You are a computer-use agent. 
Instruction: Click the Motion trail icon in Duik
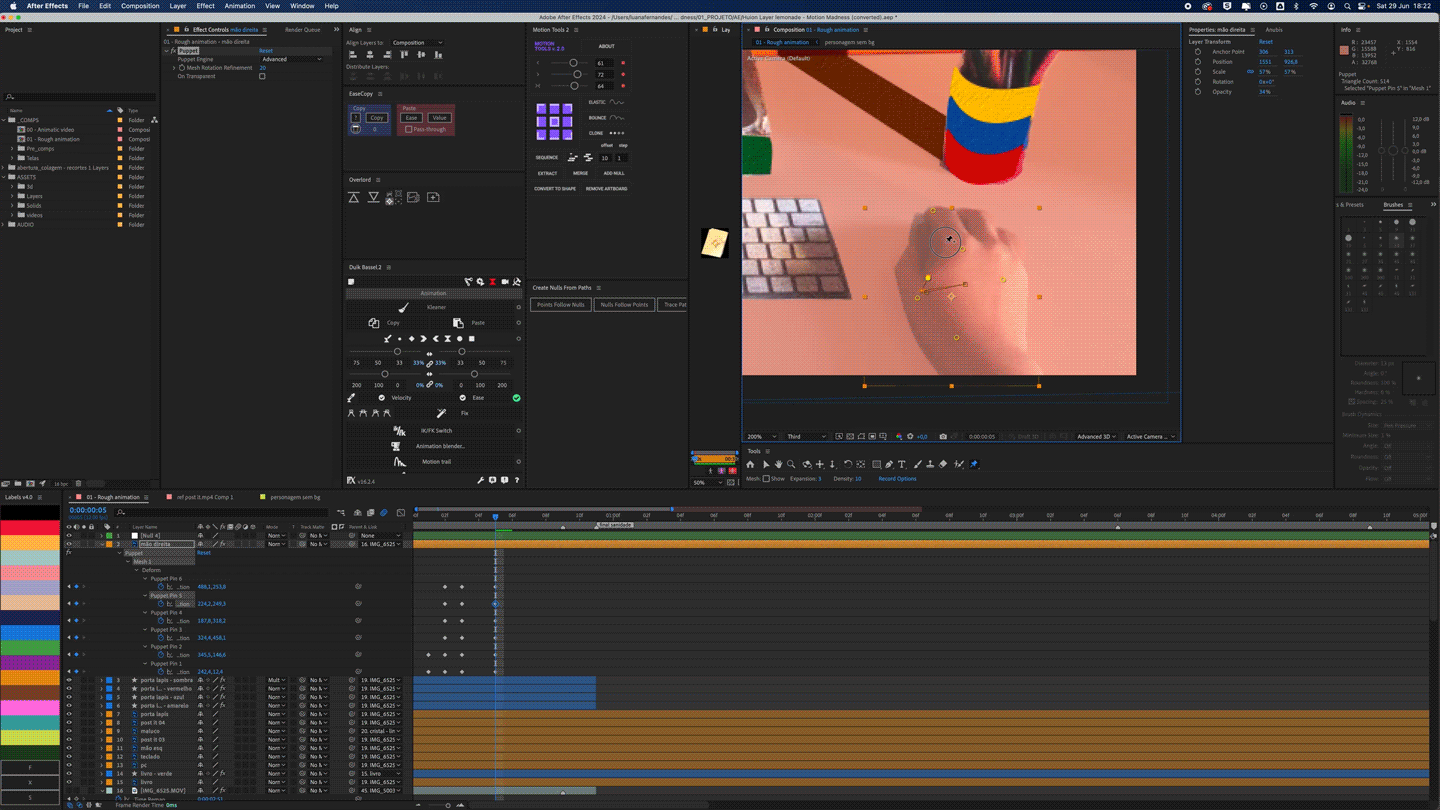point(400,462)
